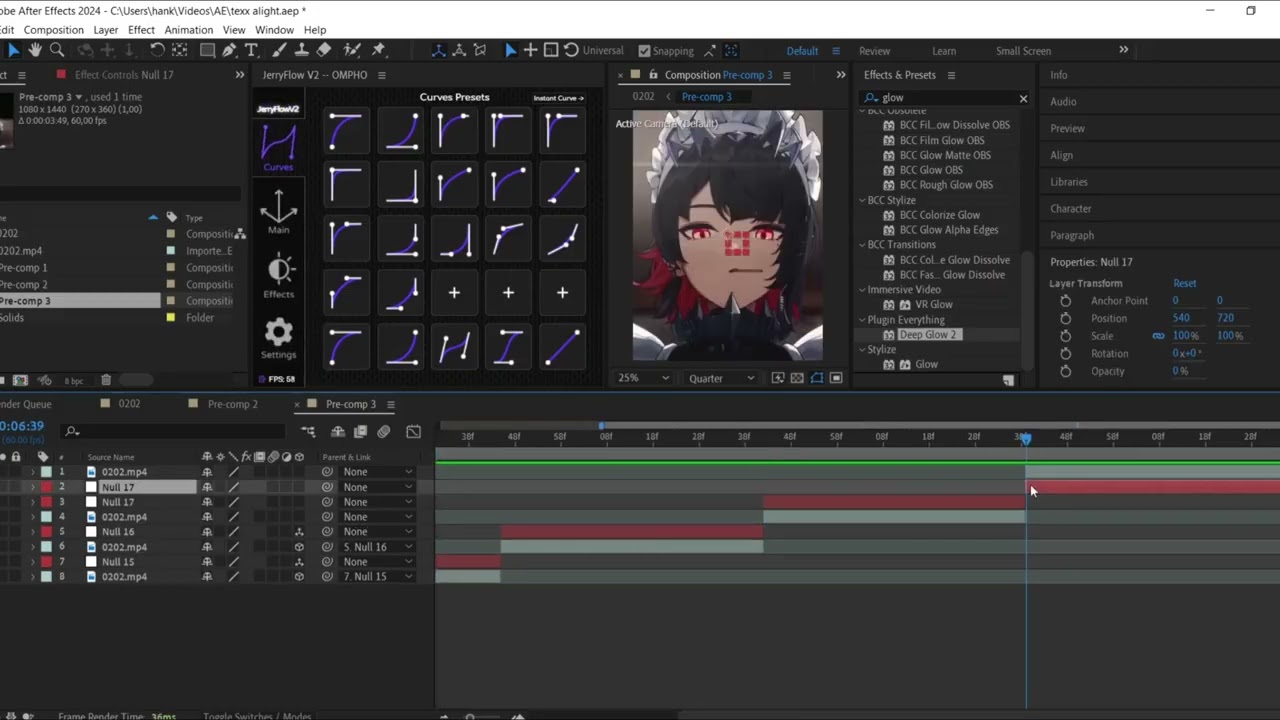Select the Type tool
Image resolution: width=1280 pixels, height=720 pixels.
coord(254,50)
